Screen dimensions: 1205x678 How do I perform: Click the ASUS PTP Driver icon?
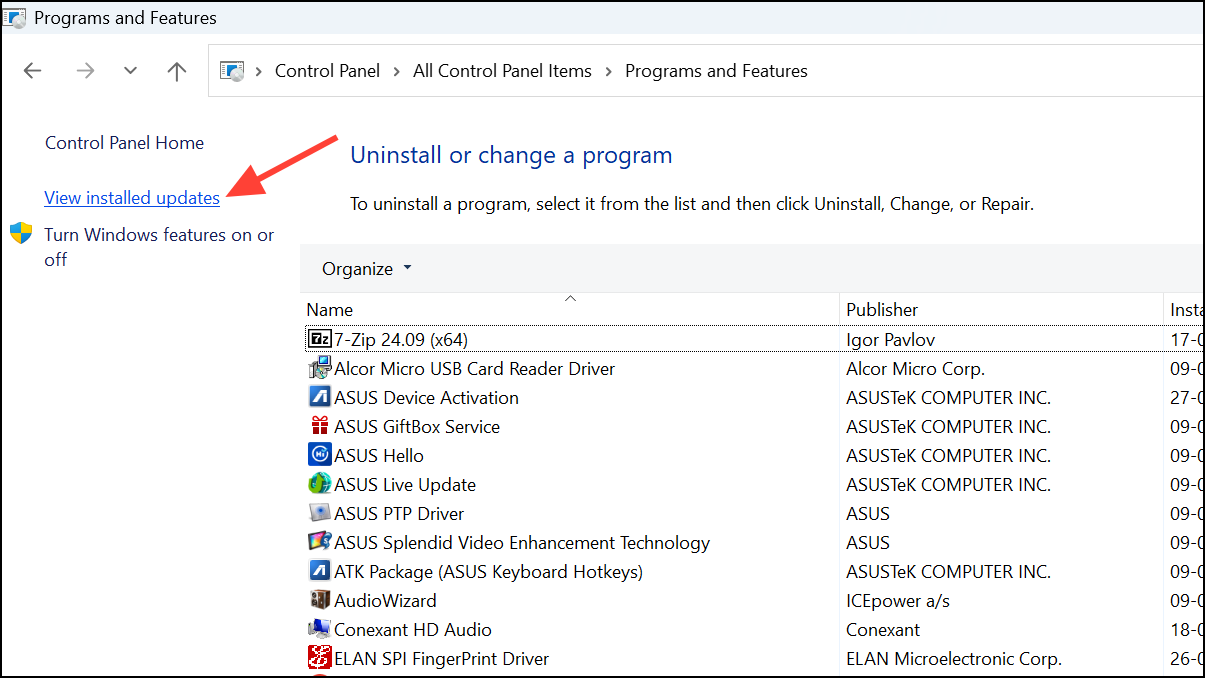coord(319,513)
